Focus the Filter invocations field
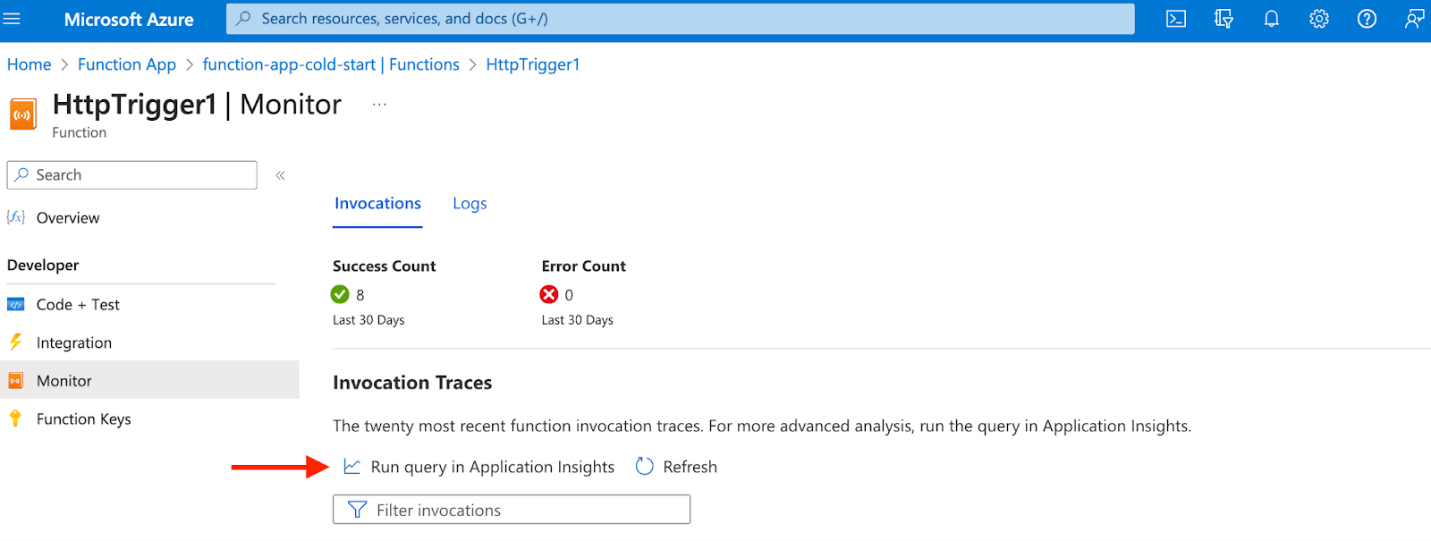Viewport: 1431px width, 541px height. (512, 510)
